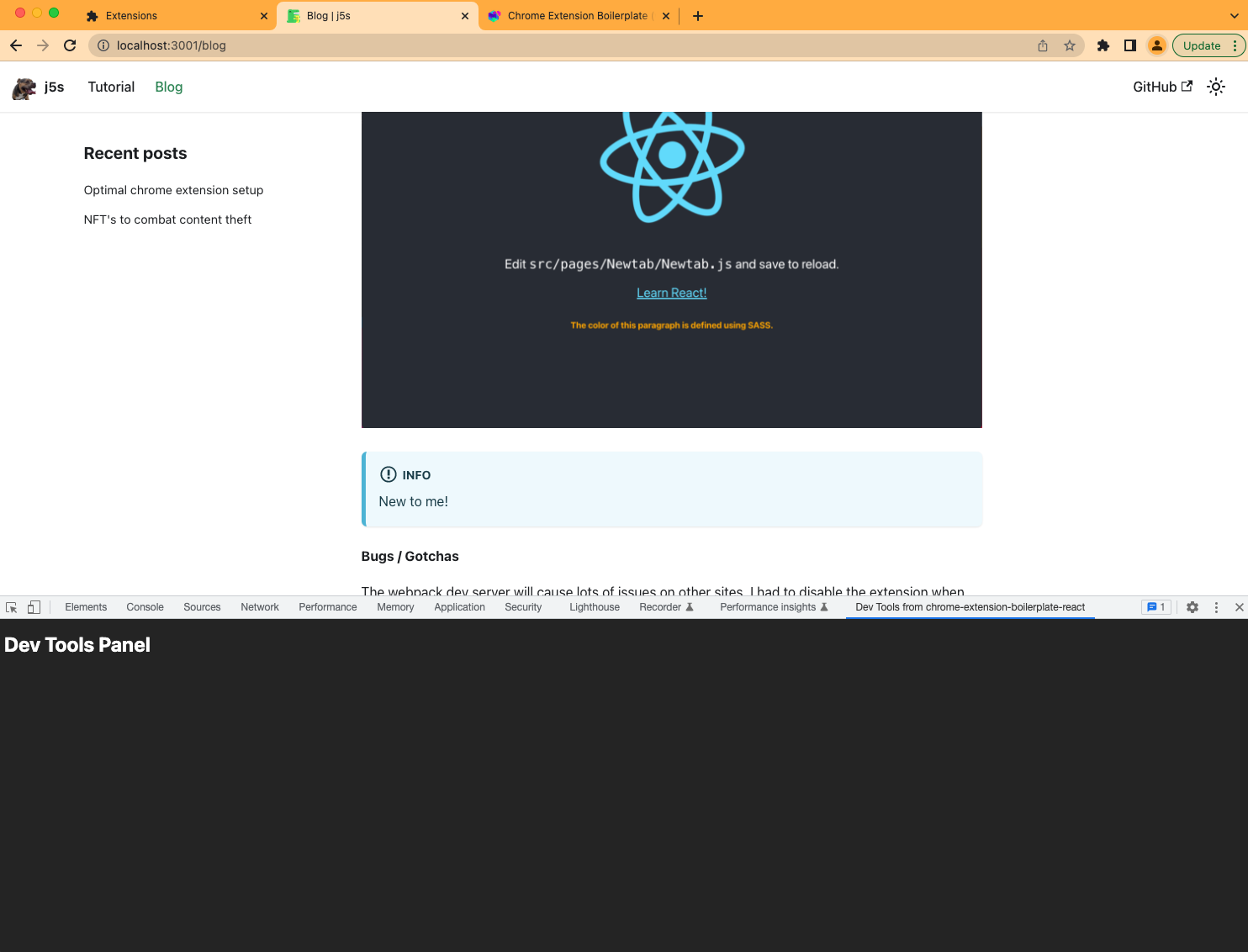
Task: Go to the Blog nav link
Action: [x=168, y=87]
